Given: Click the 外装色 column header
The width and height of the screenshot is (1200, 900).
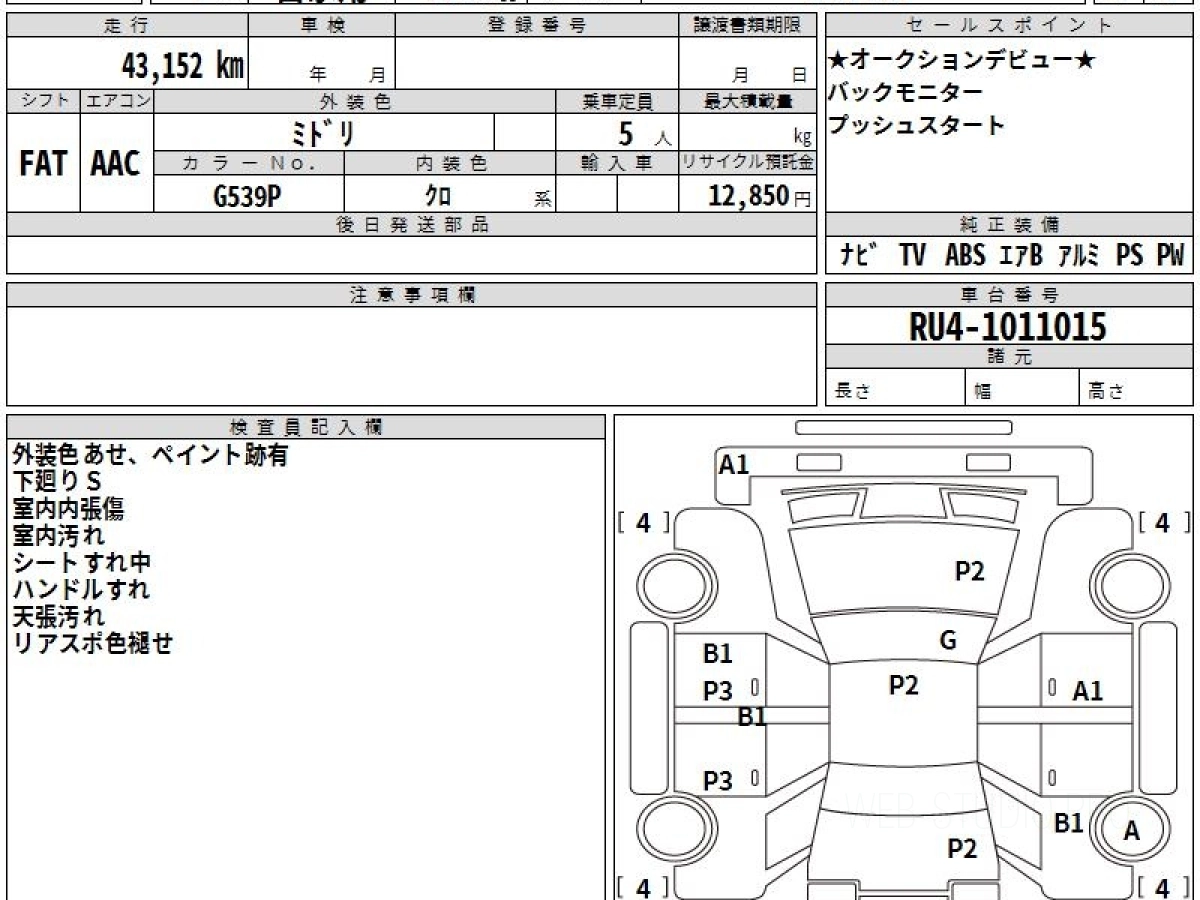Looking at the screenshot, I should (355, 101).
